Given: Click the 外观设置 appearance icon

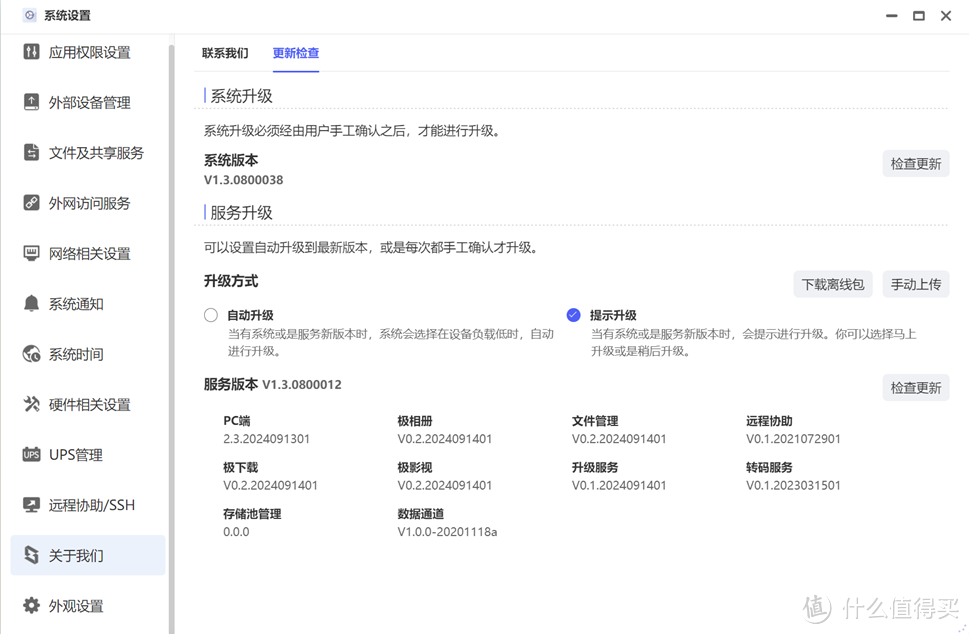Looking at the screenshot, I should (x=30, y=605).
